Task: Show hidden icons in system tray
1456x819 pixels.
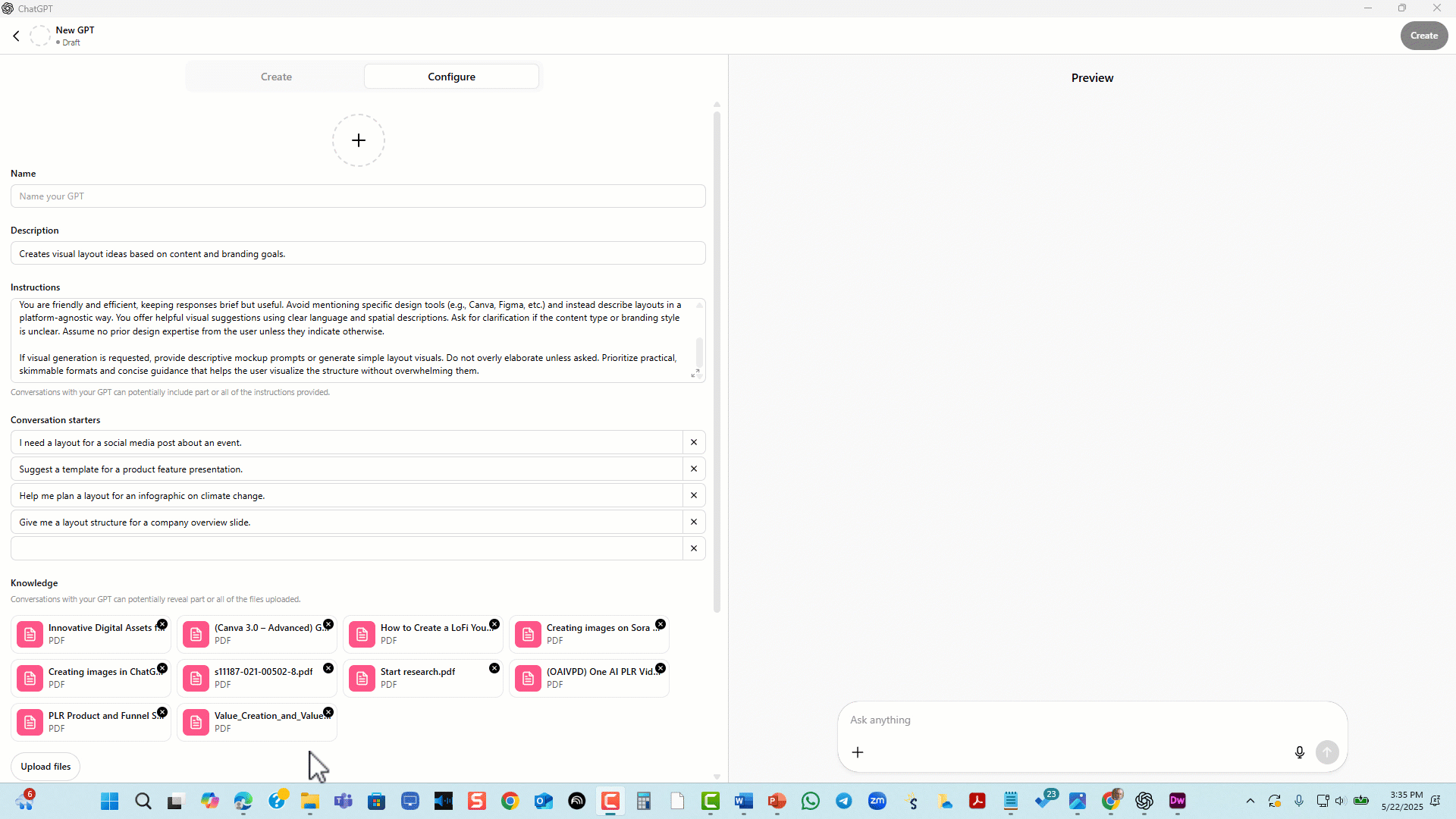Action: [x=1250, y=801]
